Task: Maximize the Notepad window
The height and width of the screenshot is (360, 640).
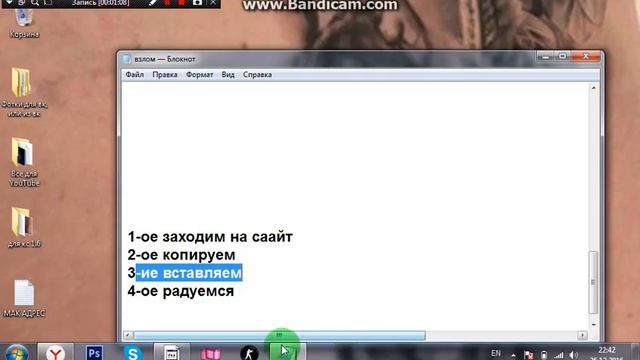Action: point(562,56)
